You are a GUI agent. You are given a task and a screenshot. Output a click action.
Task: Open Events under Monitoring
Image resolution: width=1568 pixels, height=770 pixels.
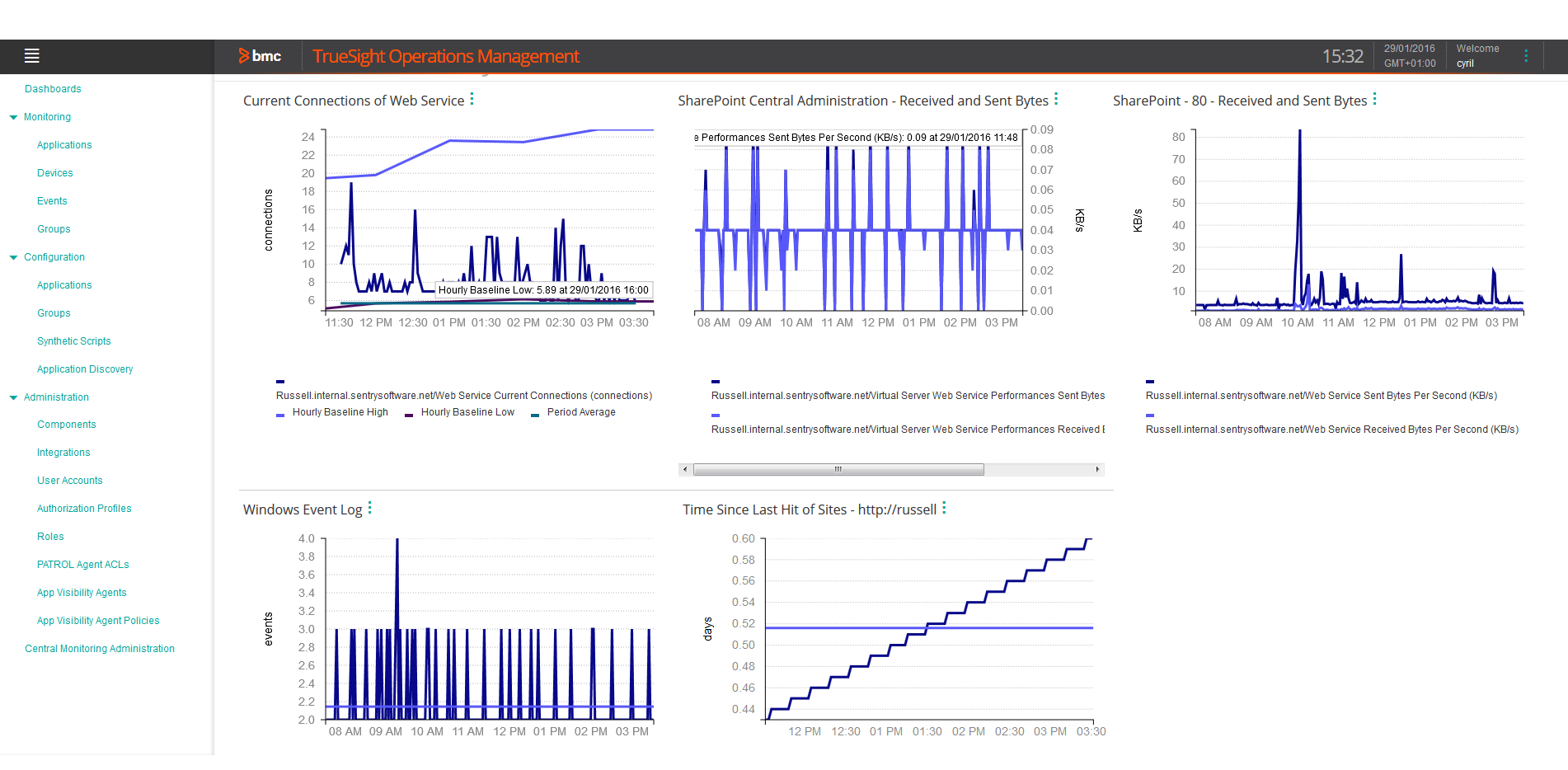52,201
